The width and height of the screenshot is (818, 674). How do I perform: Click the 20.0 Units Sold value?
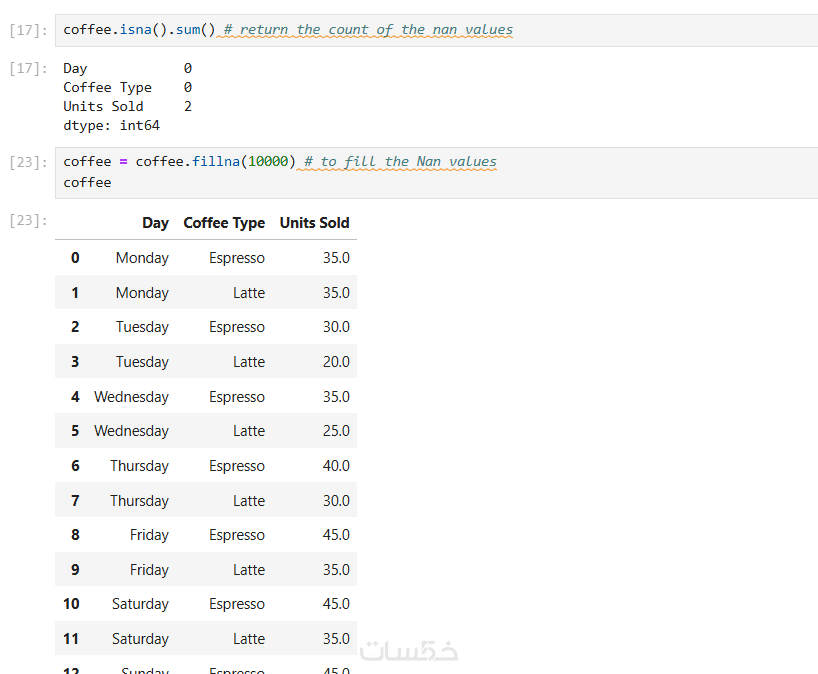(336, 362)
